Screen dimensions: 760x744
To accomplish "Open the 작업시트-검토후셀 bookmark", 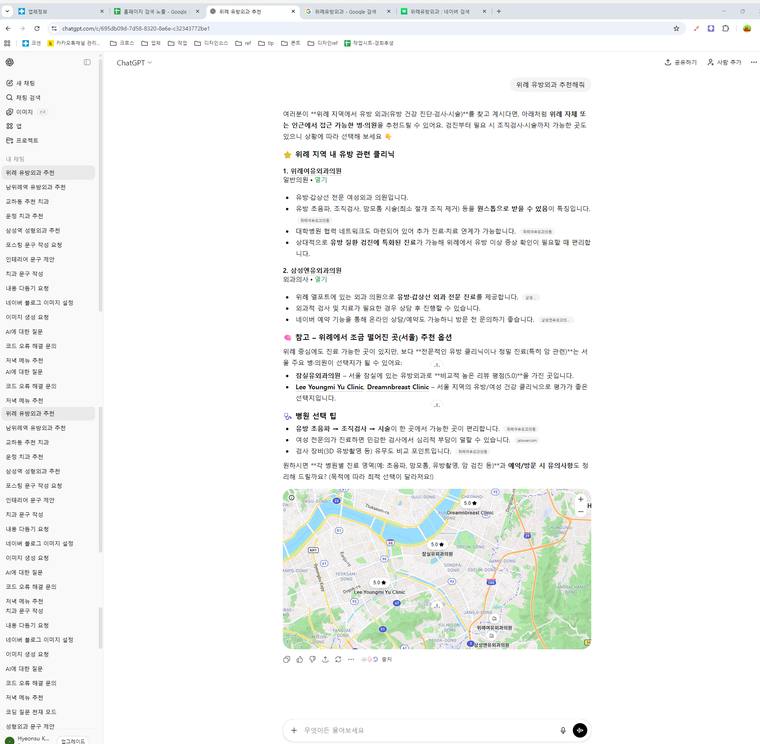I will click(x=369, y=43).
